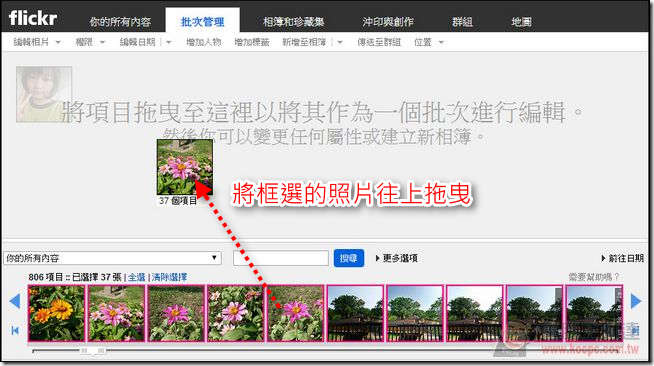Viewport: 654px width, 366px height.
Task: Click the 全選 link
Action: pyautogui.click(x=136, y=277)
